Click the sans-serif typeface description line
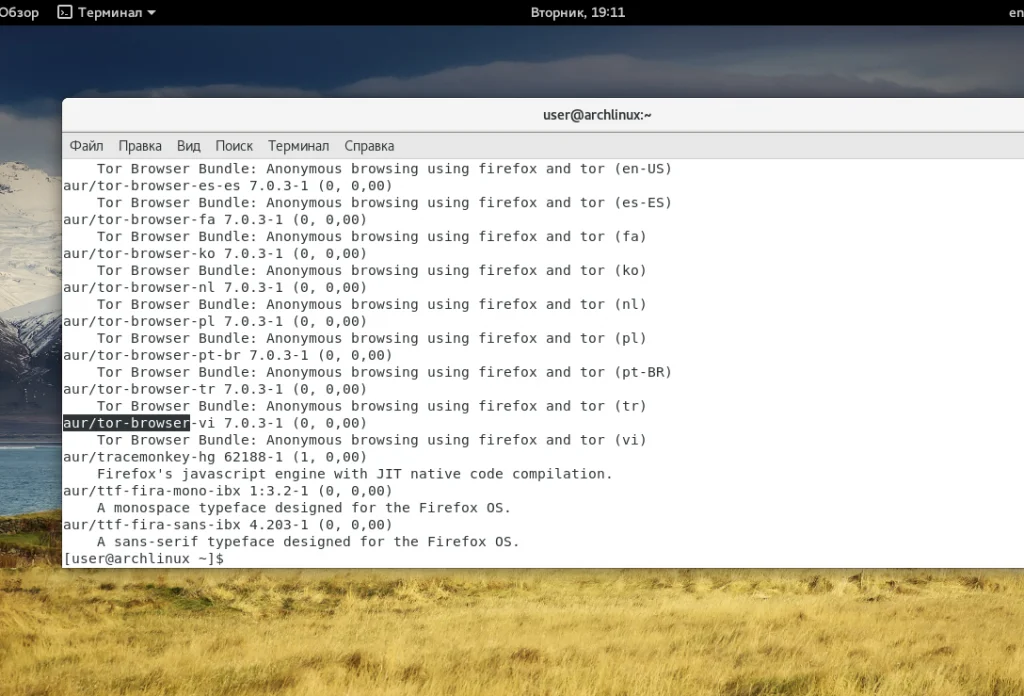Viewport: 1024px width, 696px height. click(308, 542)
